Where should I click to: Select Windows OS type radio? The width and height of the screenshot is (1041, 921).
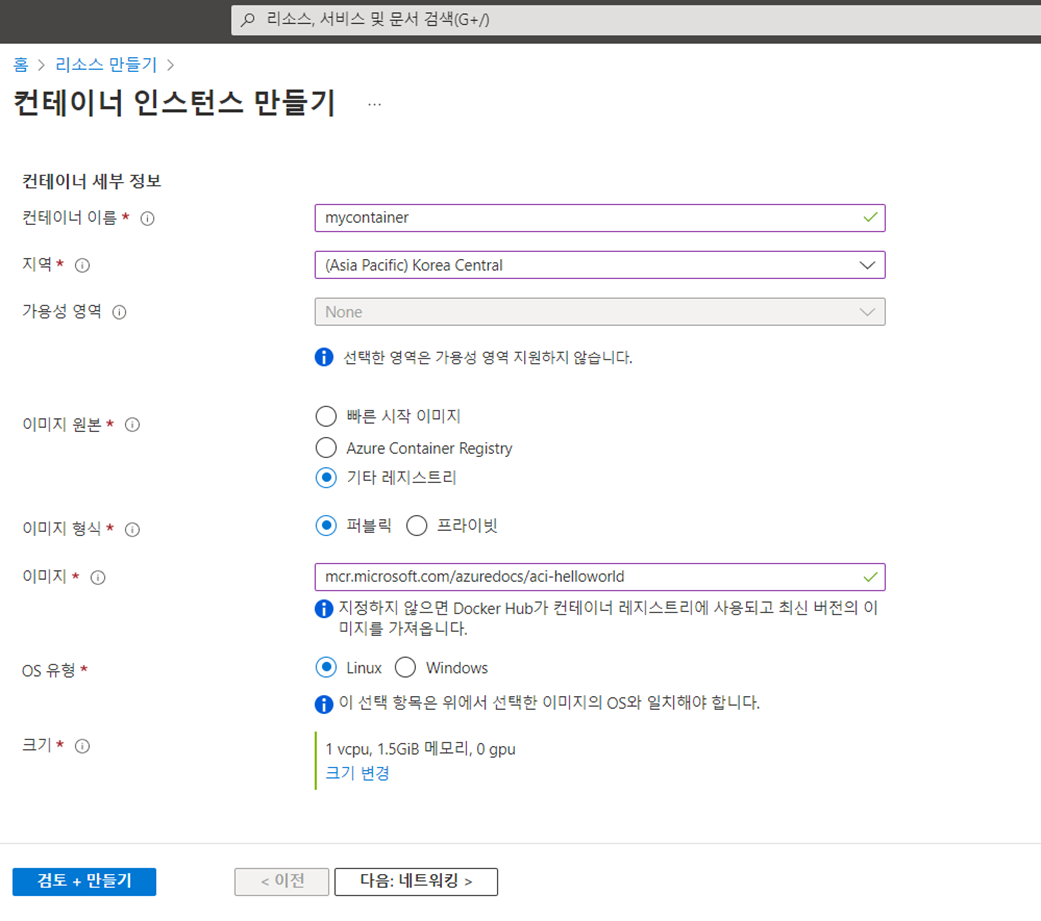[x=406, y=667]
